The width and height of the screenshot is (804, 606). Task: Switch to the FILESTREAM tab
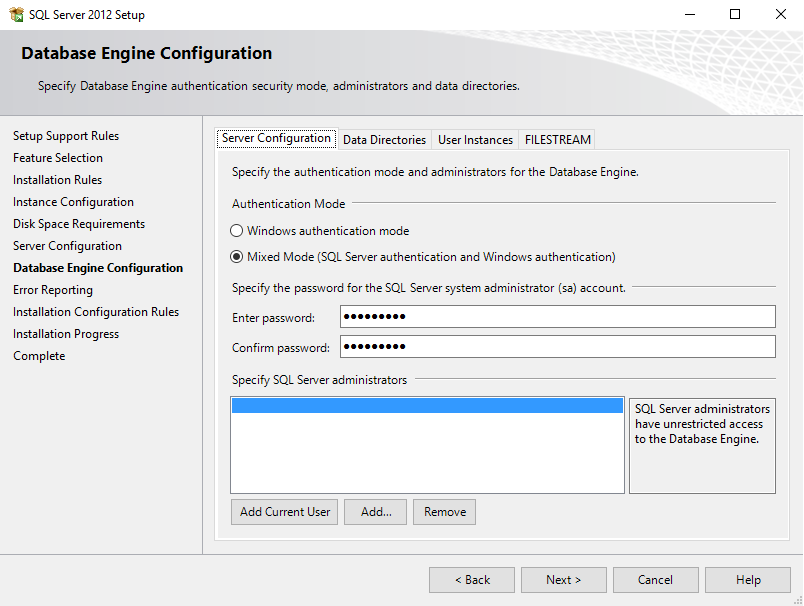pos(558,140)
